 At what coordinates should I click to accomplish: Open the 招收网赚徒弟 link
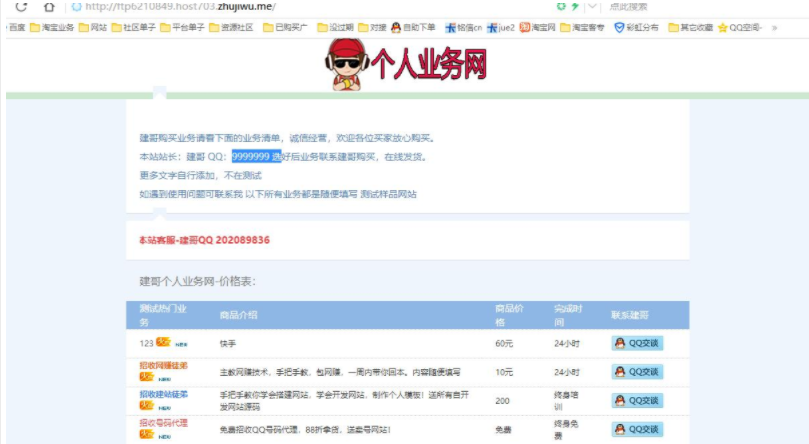coord(164,366)
